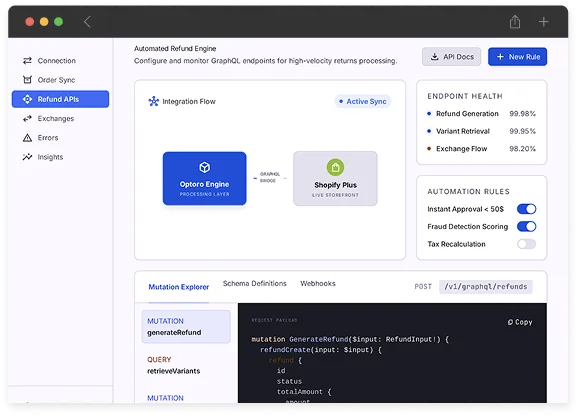The height and width of the screenshot is (416, 579).
Task: Disable Instant Approval < 50$ toggle
Action: (527, 209)
